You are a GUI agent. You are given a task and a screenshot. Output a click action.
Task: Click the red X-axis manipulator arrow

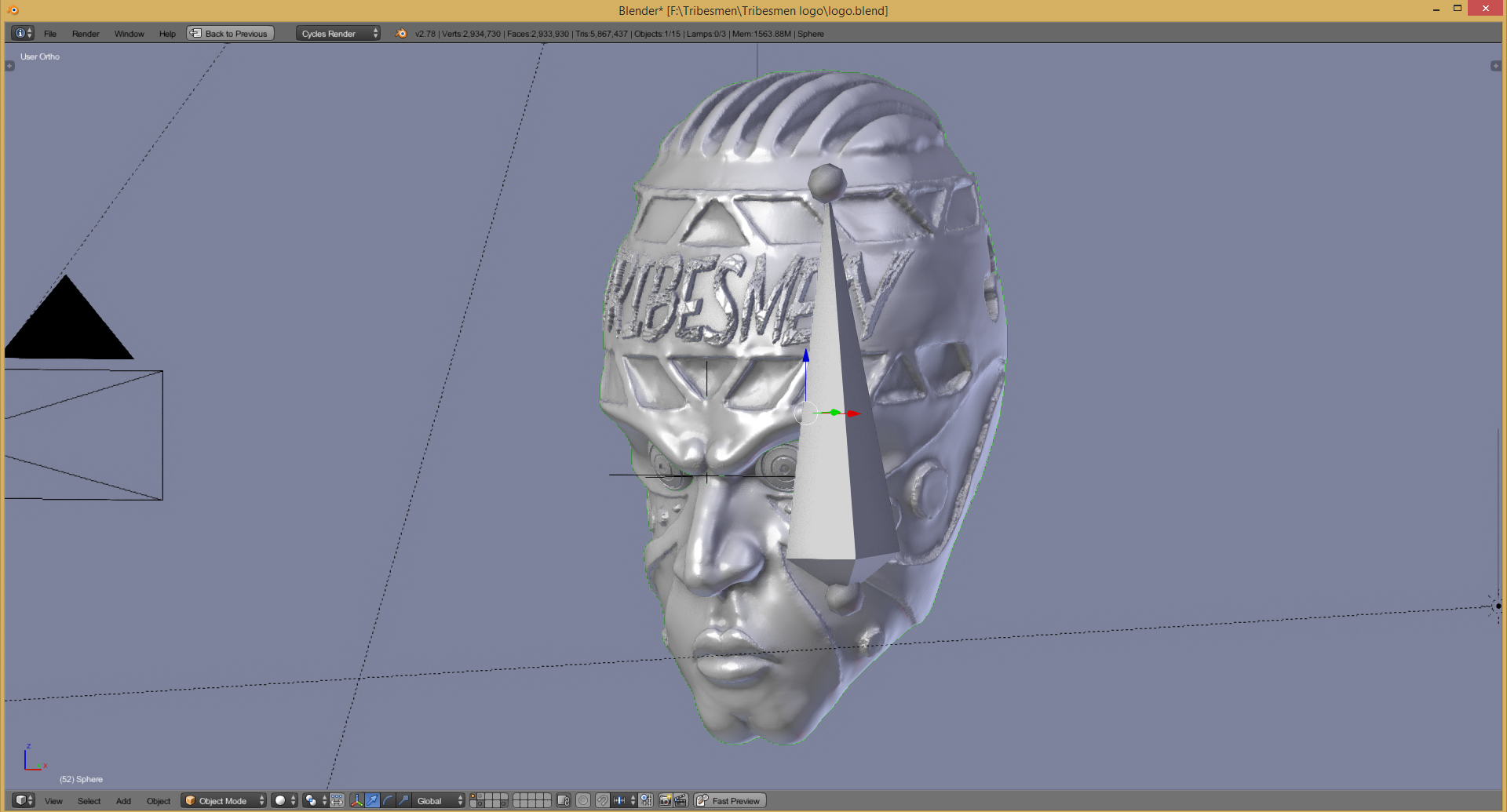pyautogui.click(x=853, y=413)
